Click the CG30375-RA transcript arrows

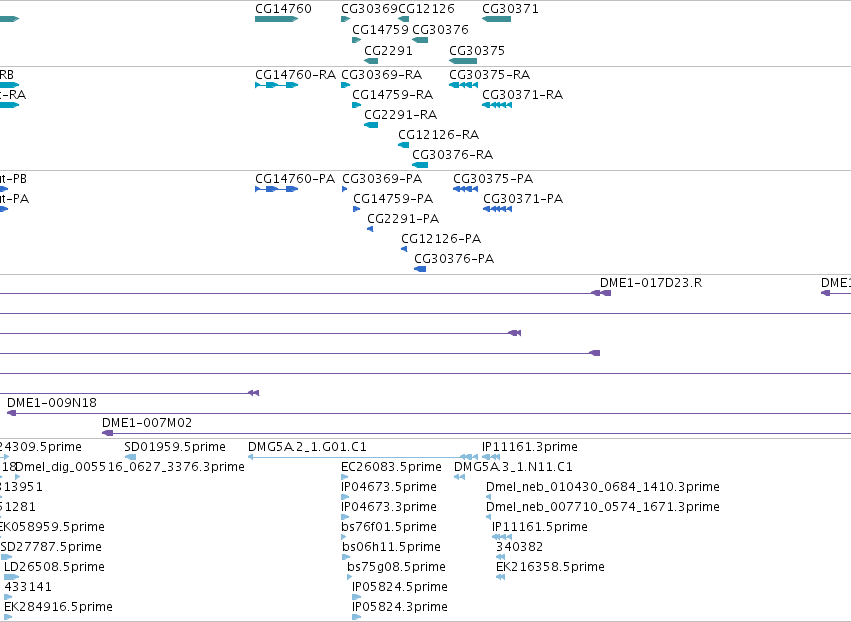click(463, 85)
